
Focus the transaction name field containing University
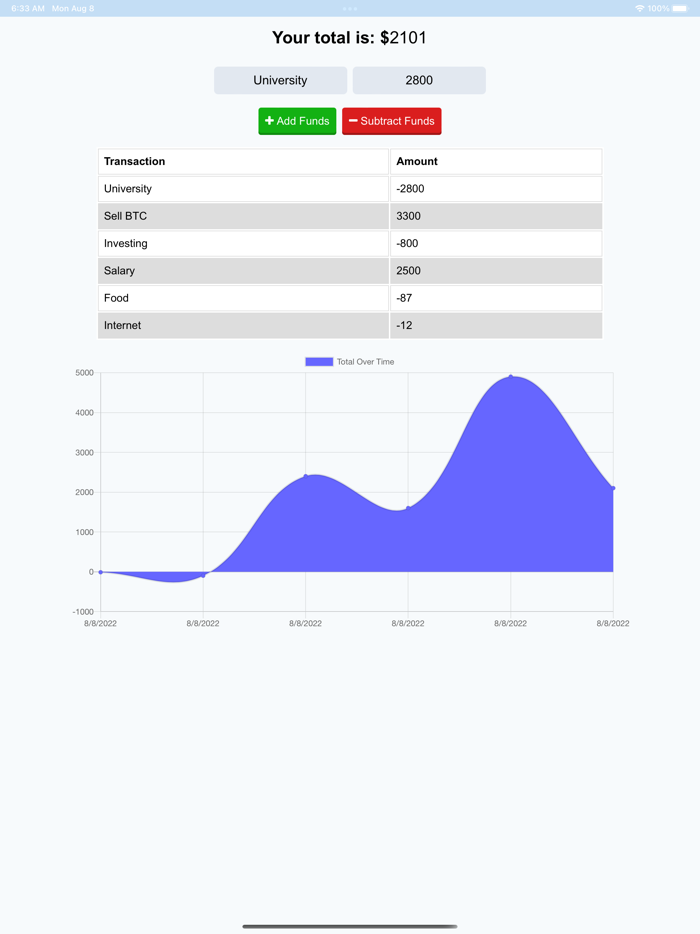280,80
